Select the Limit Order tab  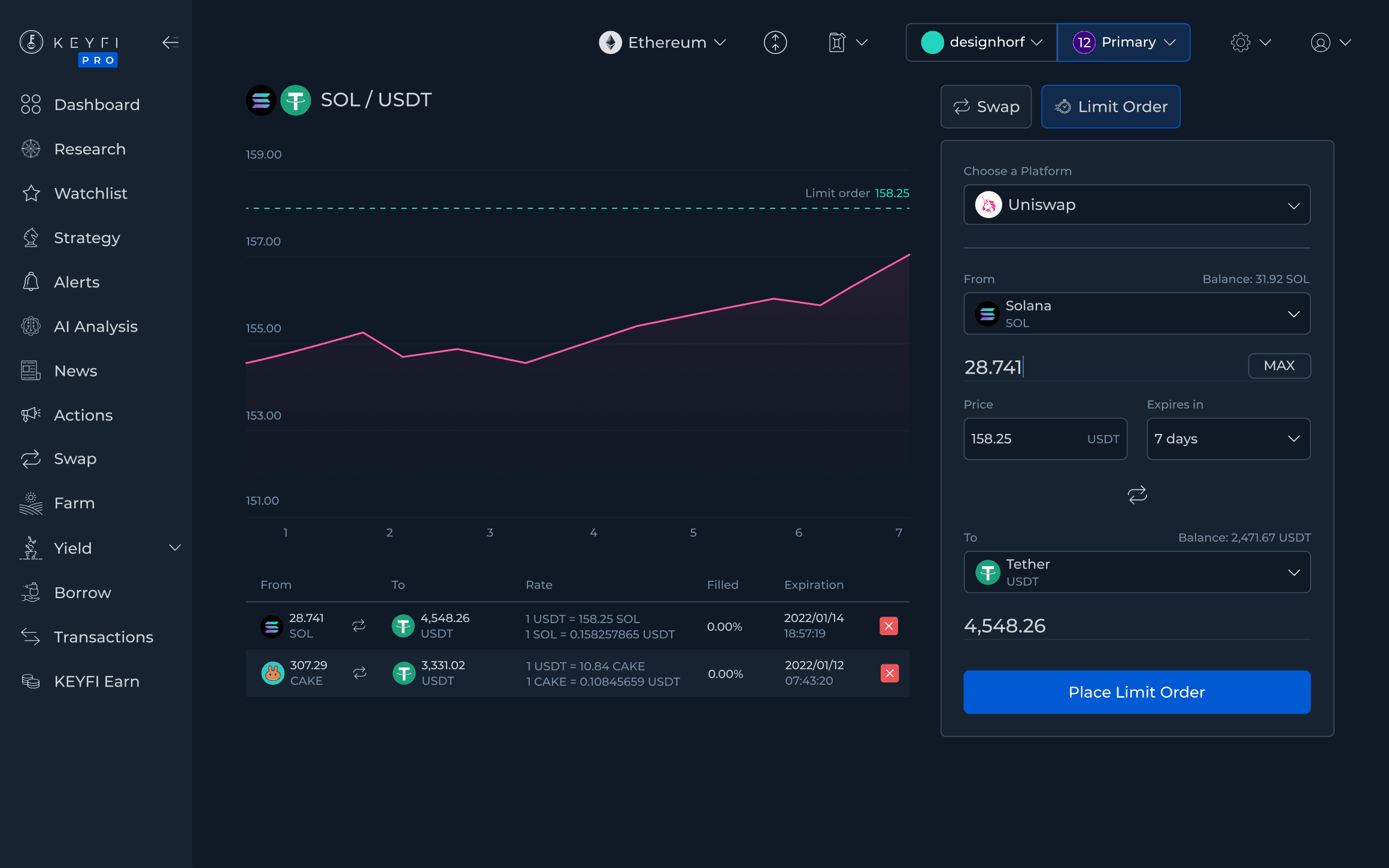(1111, 106)
